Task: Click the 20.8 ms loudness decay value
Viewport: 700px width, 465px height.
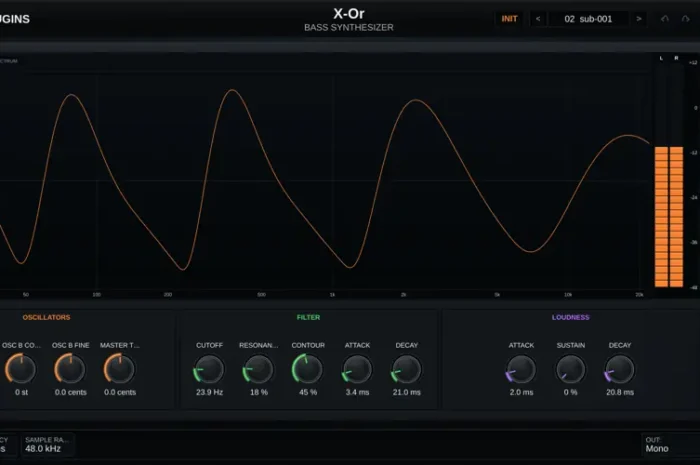Action: click(620, 392)
